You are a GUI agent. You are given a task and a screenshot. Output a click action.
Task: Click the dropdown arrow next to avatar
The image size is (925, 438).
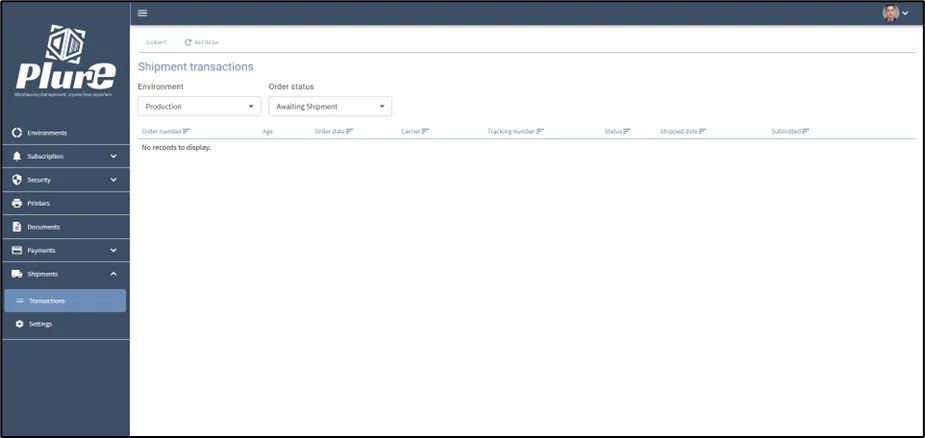click(906, 14)
